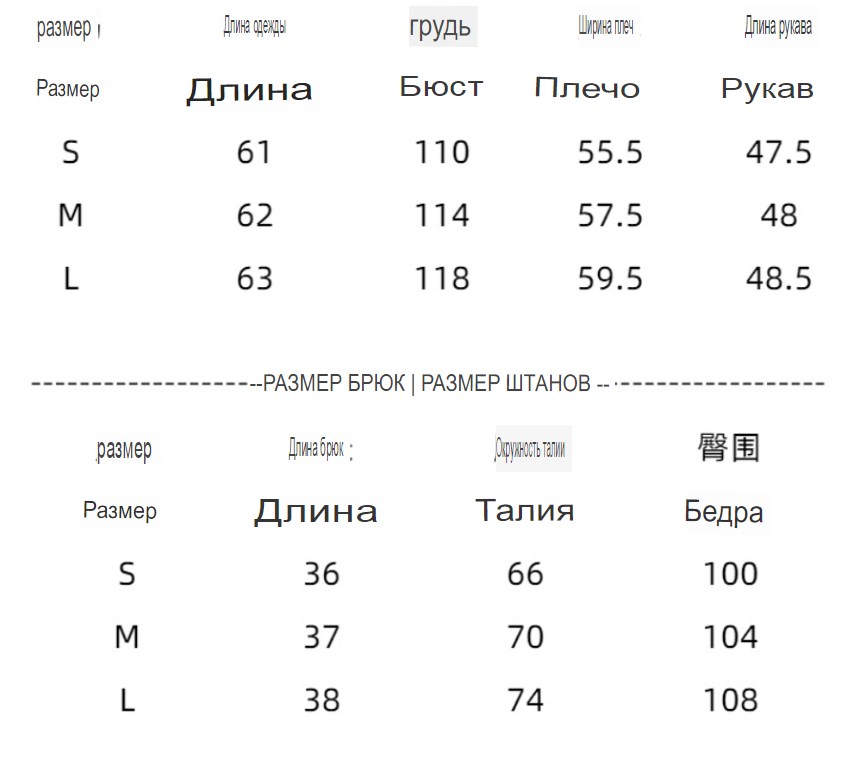Image resolution: width=854 pixels, height=757 pixels.
Task: Click the 'Плечо' column header
Action: 587,88
